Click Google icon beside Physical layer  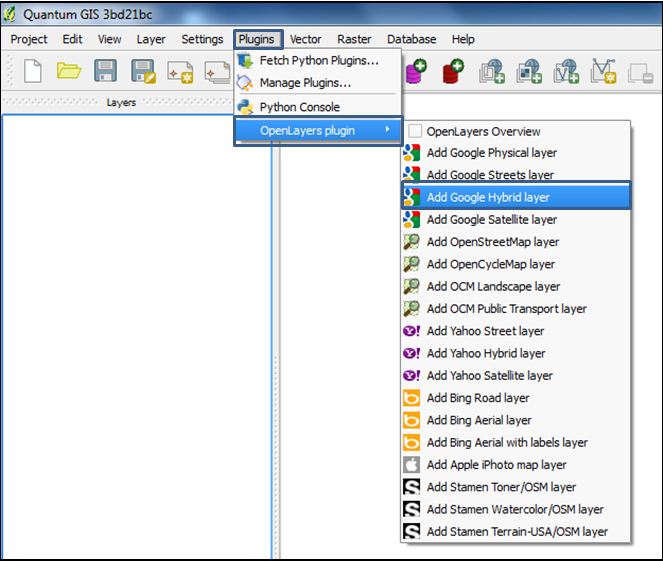point(411,153)
